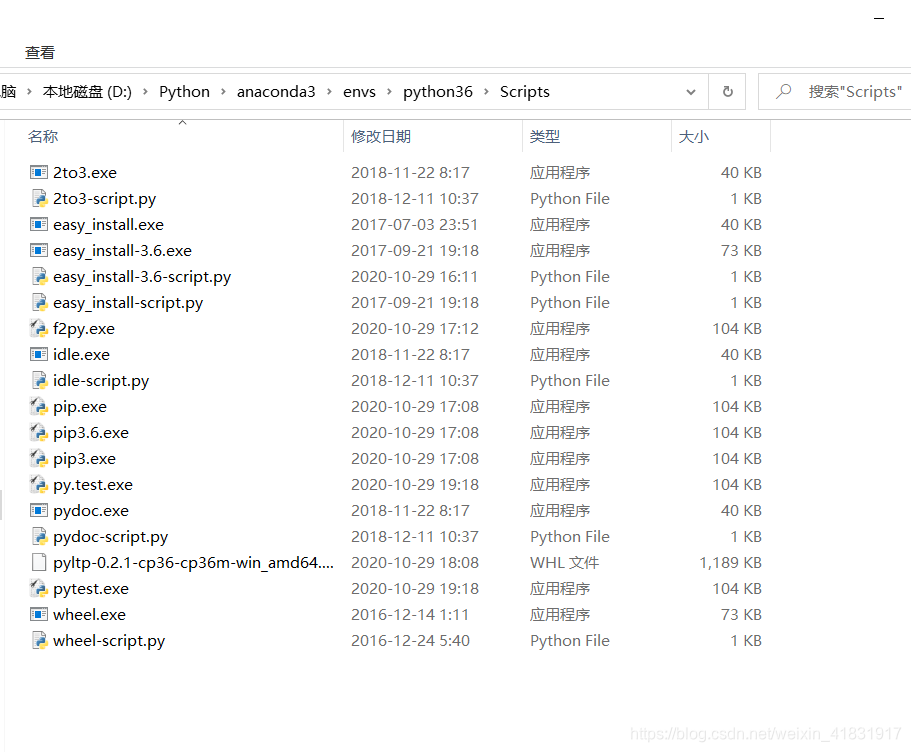Select the file name wheel-script.py

109,640
